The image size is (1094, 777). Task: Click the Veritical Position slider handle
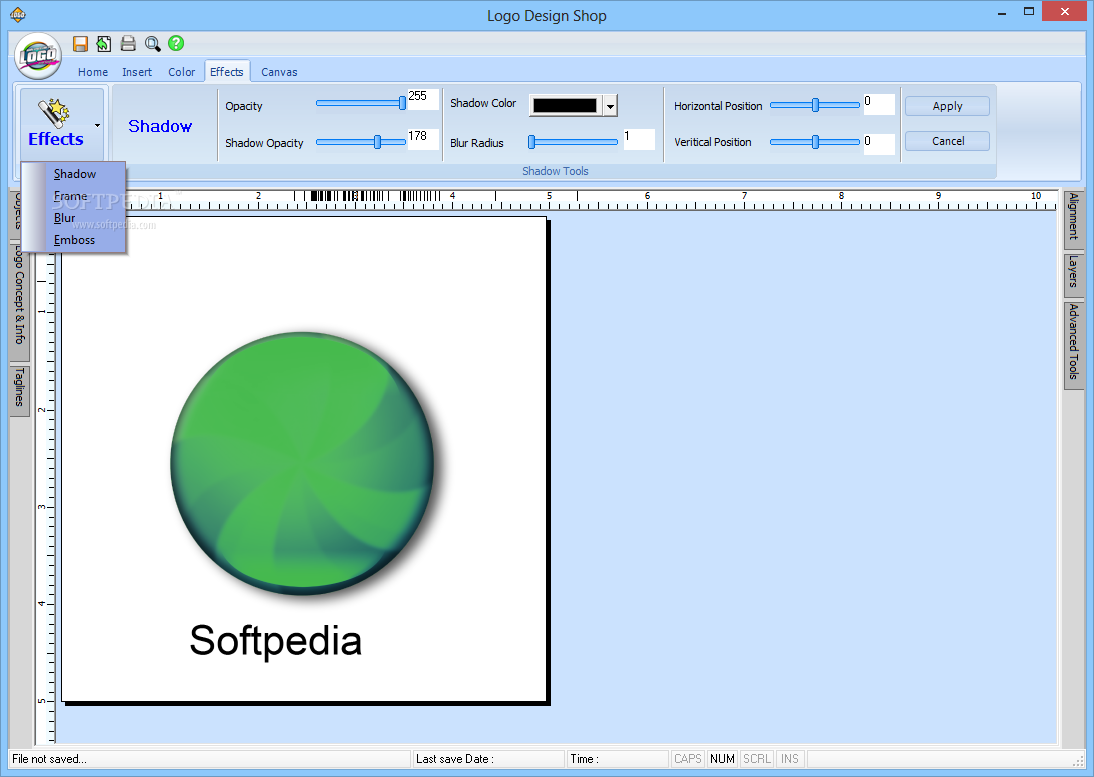[815, 142]
